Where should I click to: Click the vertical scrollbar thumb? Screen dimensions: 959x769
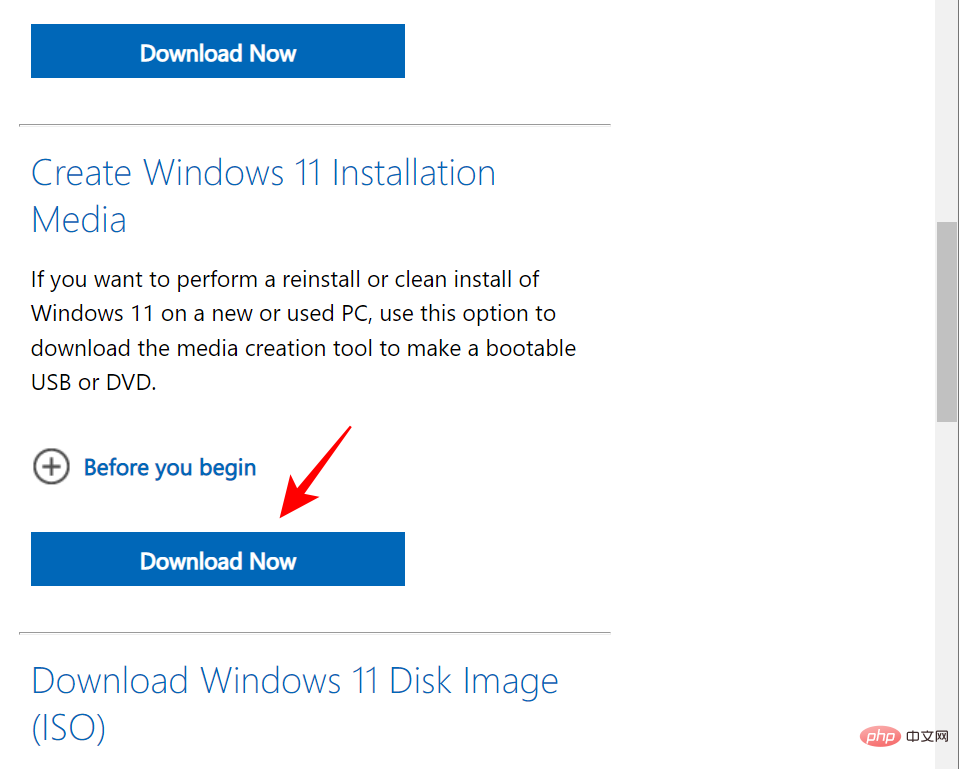tap(947, 322)
